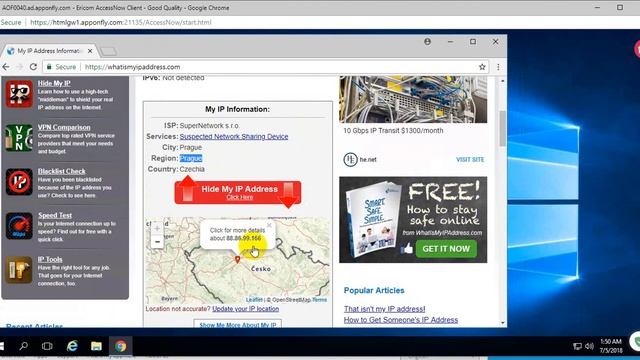This screenshot has width=640, height=360.
Task: Click the VPN Comparison sidebar icon
Action: pos(19,138)
